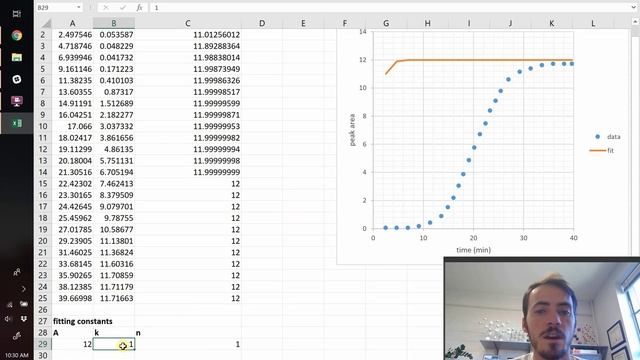
Task: Open the clock showing 10:30 AM
Action: pyautogui.click(x=17, y=355)
